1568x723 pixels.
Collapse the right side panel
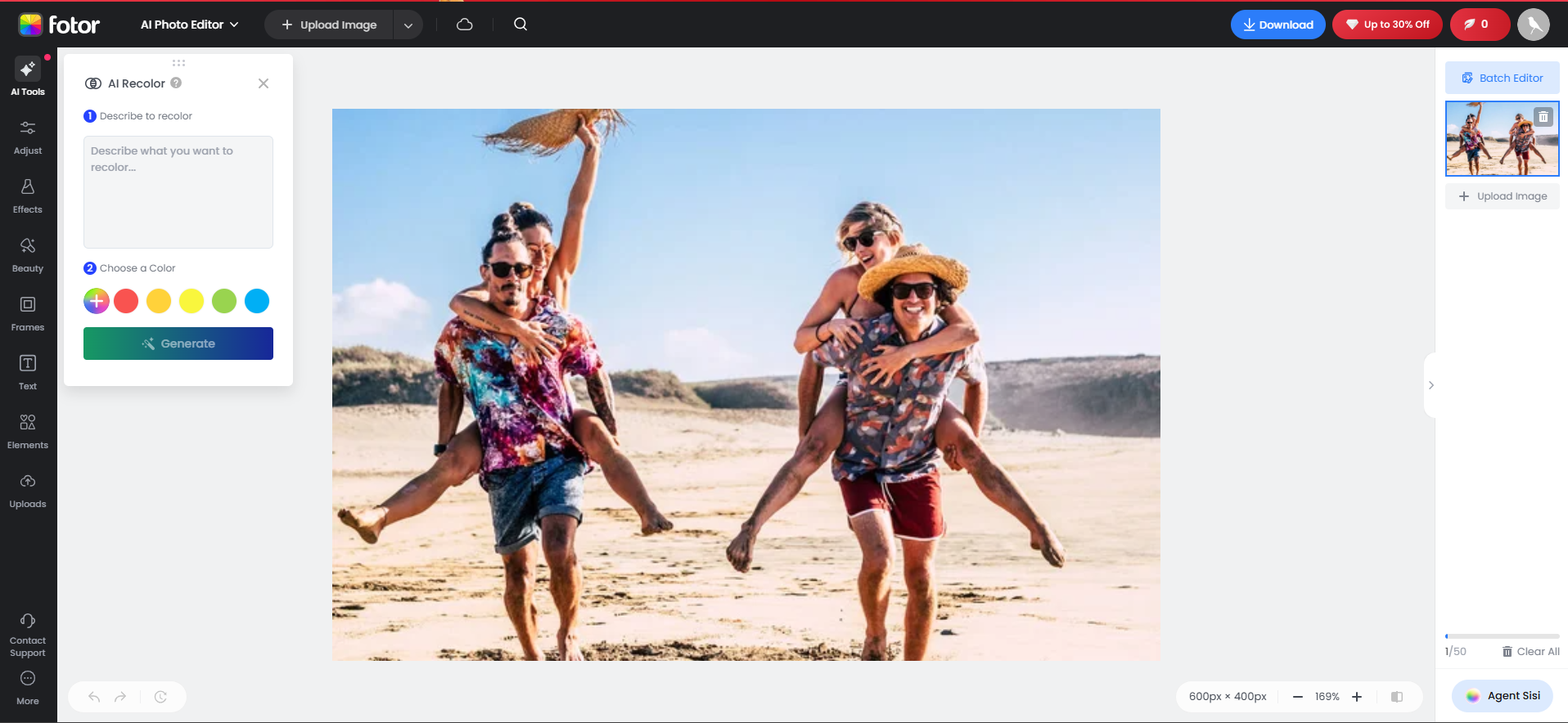pyautogui.click(x=1431, y=385)
